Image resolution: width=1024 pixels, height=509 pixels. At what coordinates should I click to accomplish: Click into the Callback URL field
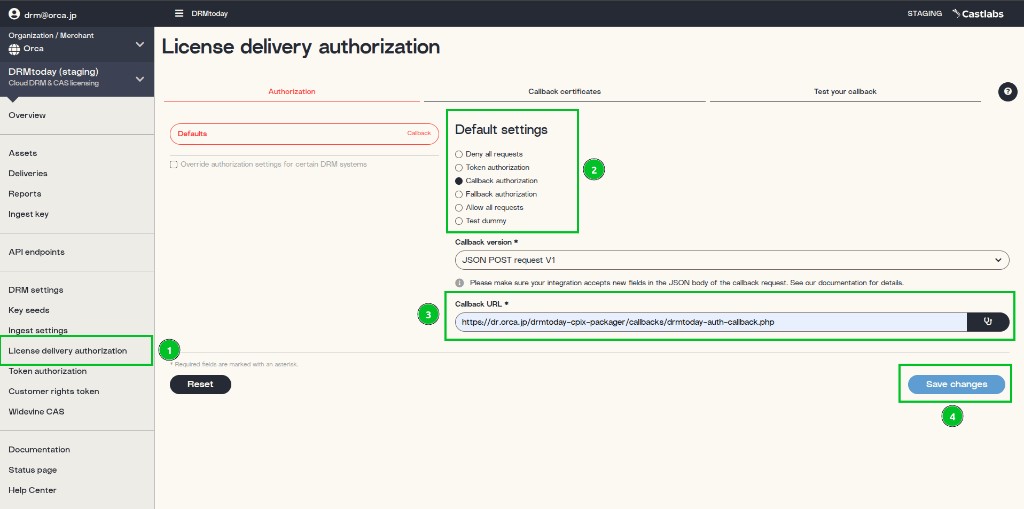[x=711, y=321]
